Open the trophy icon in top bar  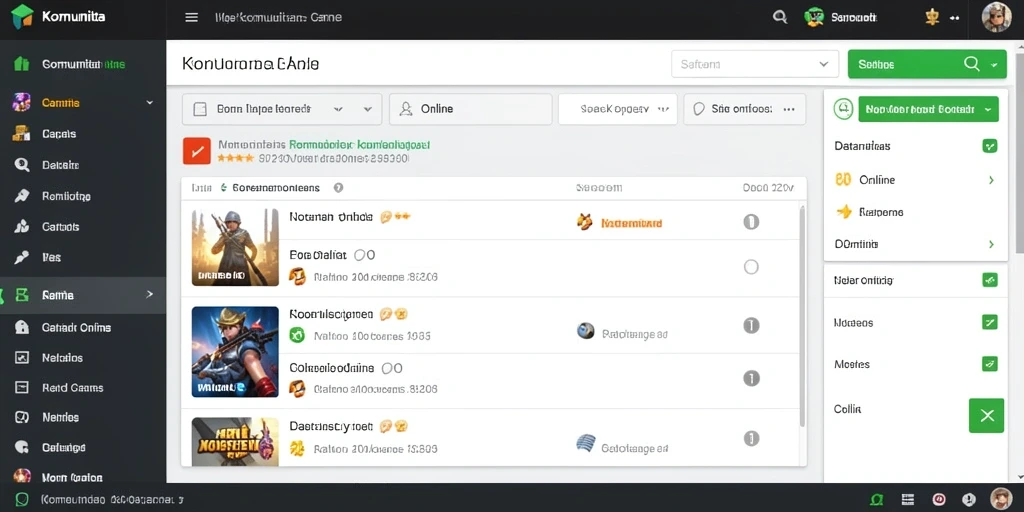932,18
